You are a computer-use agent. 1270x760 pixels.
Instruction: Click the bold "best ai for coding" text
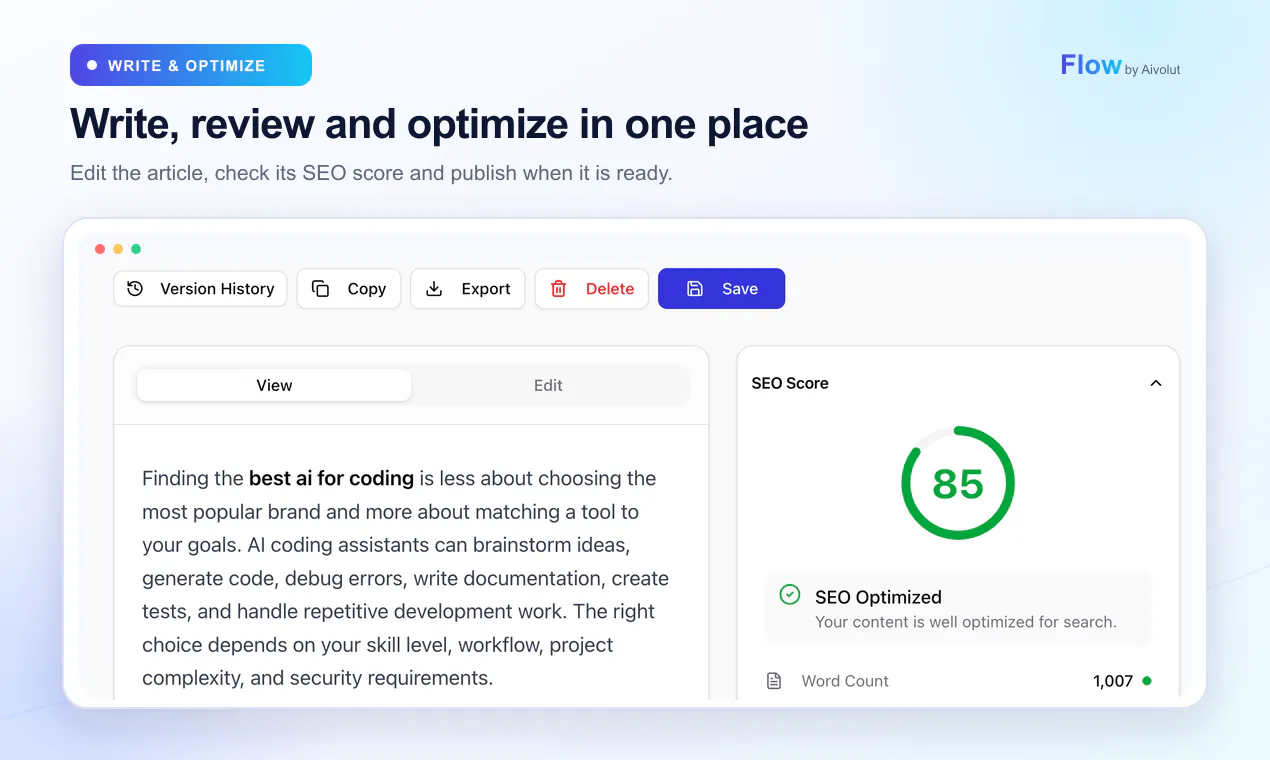coord(331,478)
